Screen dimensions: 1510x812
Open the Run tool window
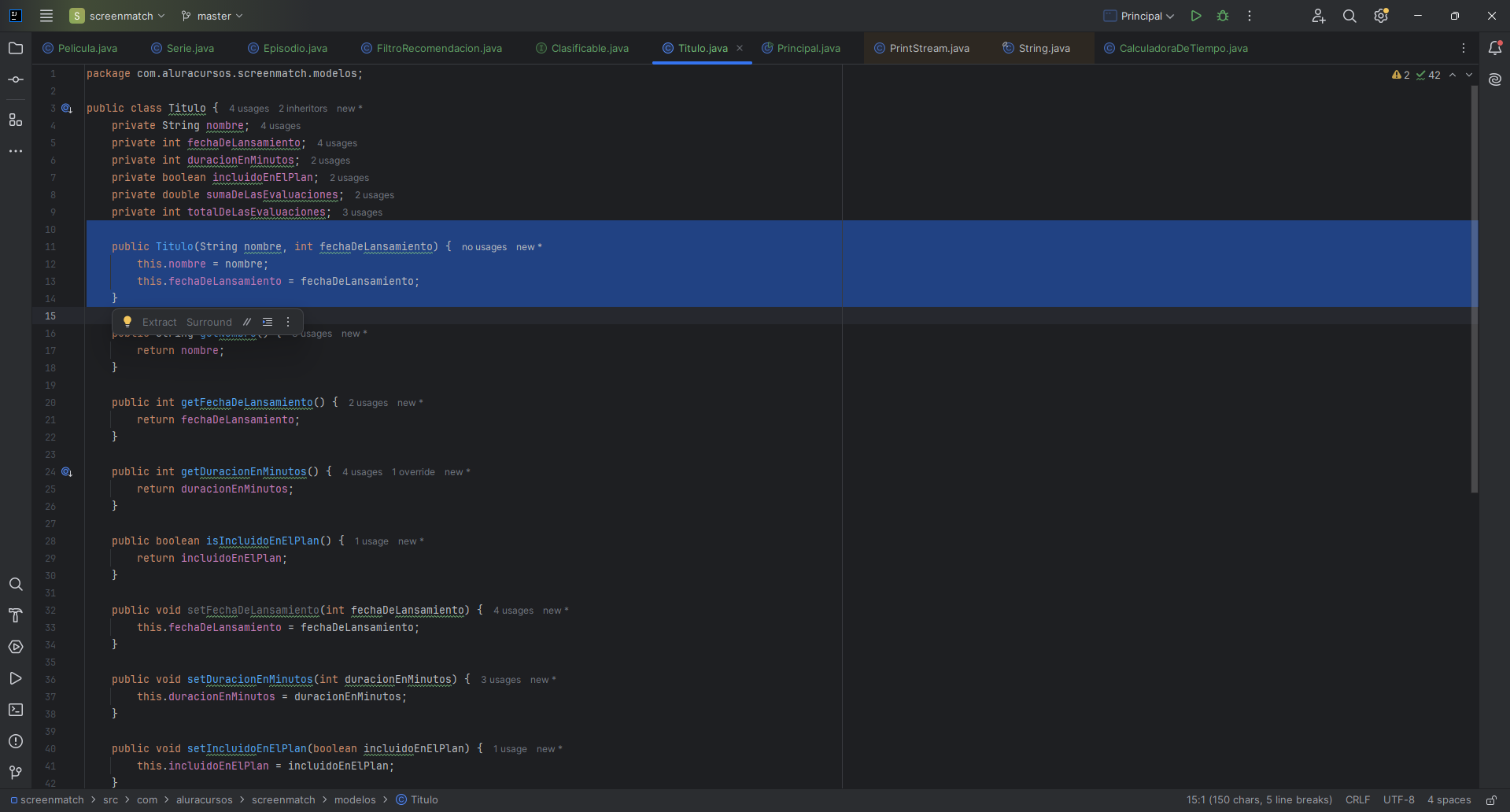point(16,678)
